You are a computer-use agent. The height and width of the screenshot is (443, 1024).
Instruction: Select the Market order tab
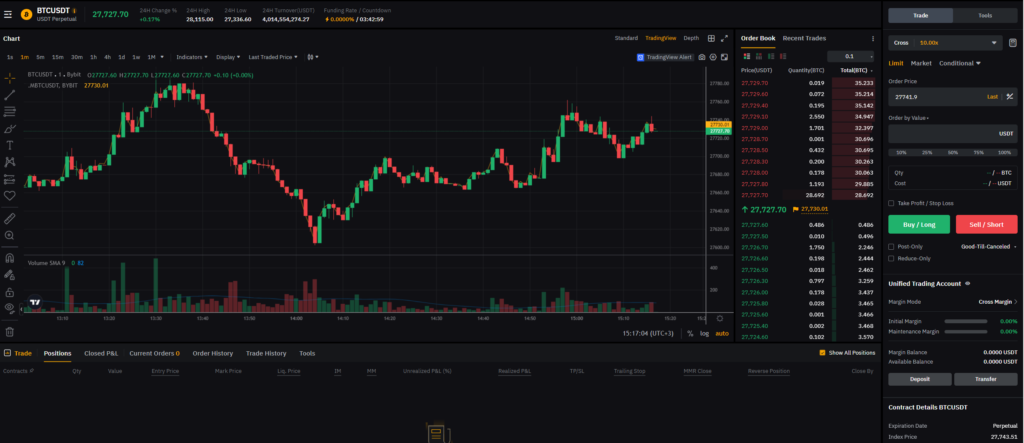(x=921, y=63)
